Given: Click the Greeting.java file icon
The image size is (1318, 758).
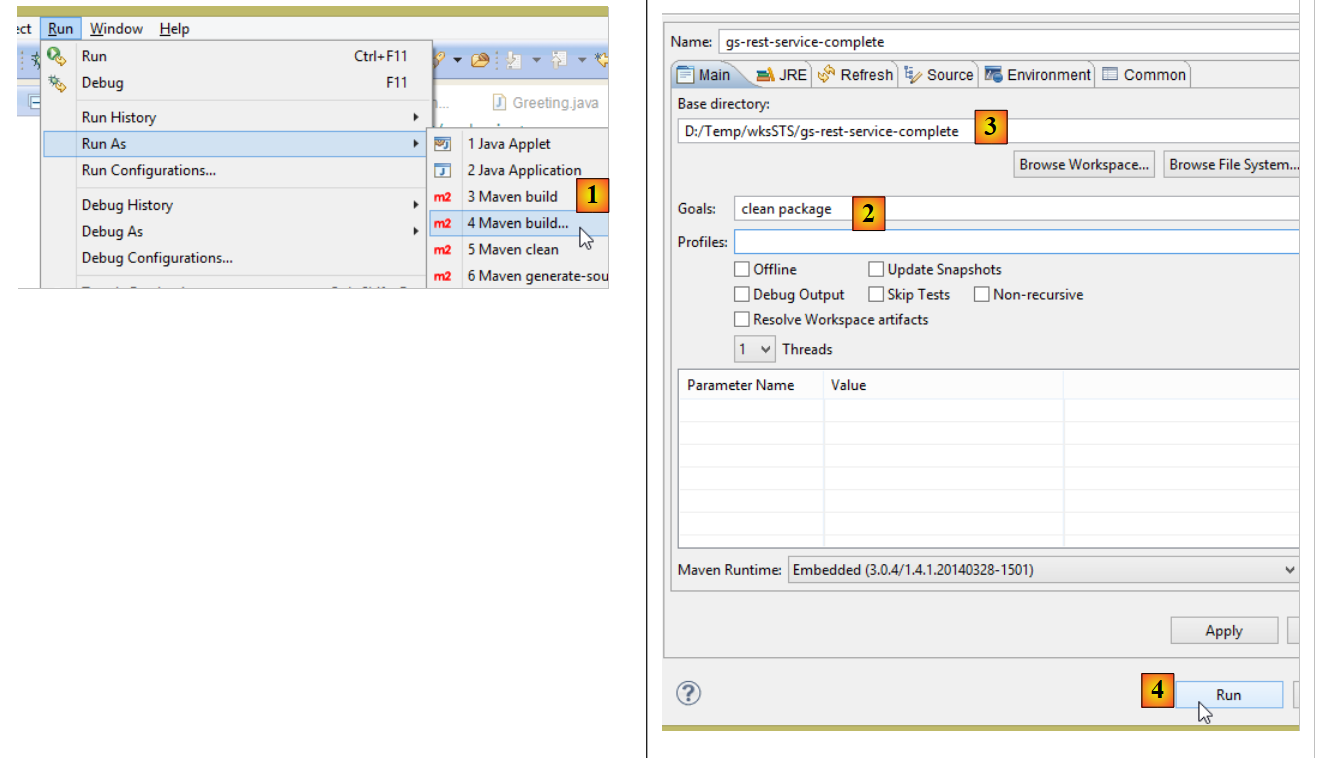Looking at the screenshot, I should coord(499,103).
